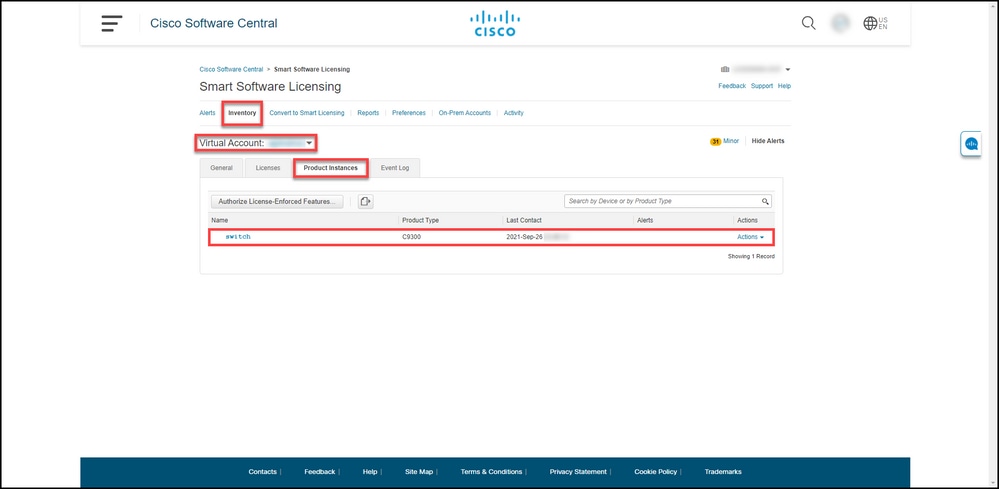Select the Product Instances tab
This screenshot has width=999, height=489.
point(330,168)
